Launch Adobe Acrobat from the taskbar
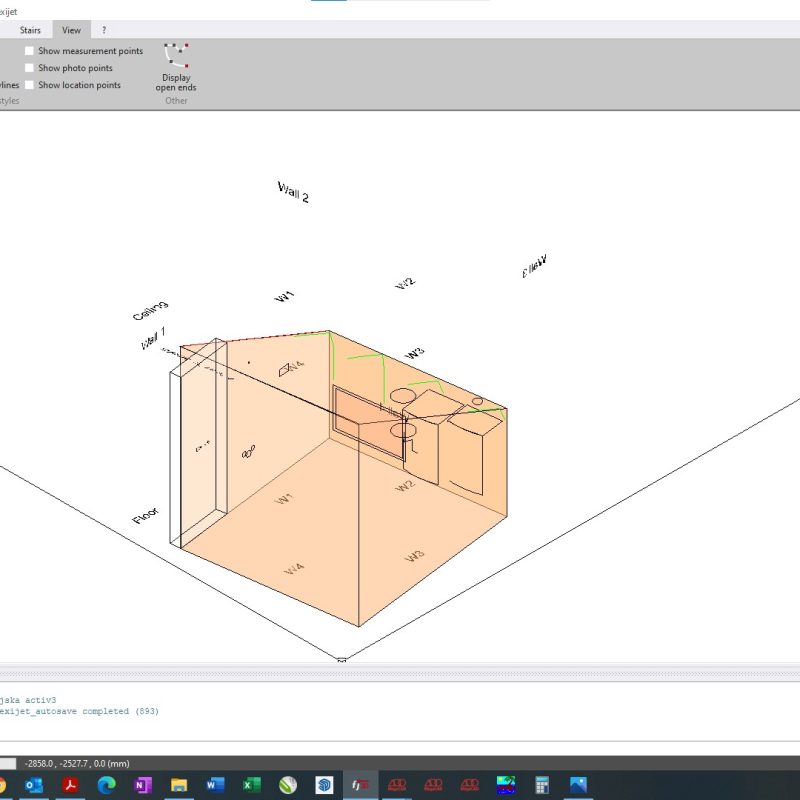This screenshot has width=800, height=800. click(70, 785)
